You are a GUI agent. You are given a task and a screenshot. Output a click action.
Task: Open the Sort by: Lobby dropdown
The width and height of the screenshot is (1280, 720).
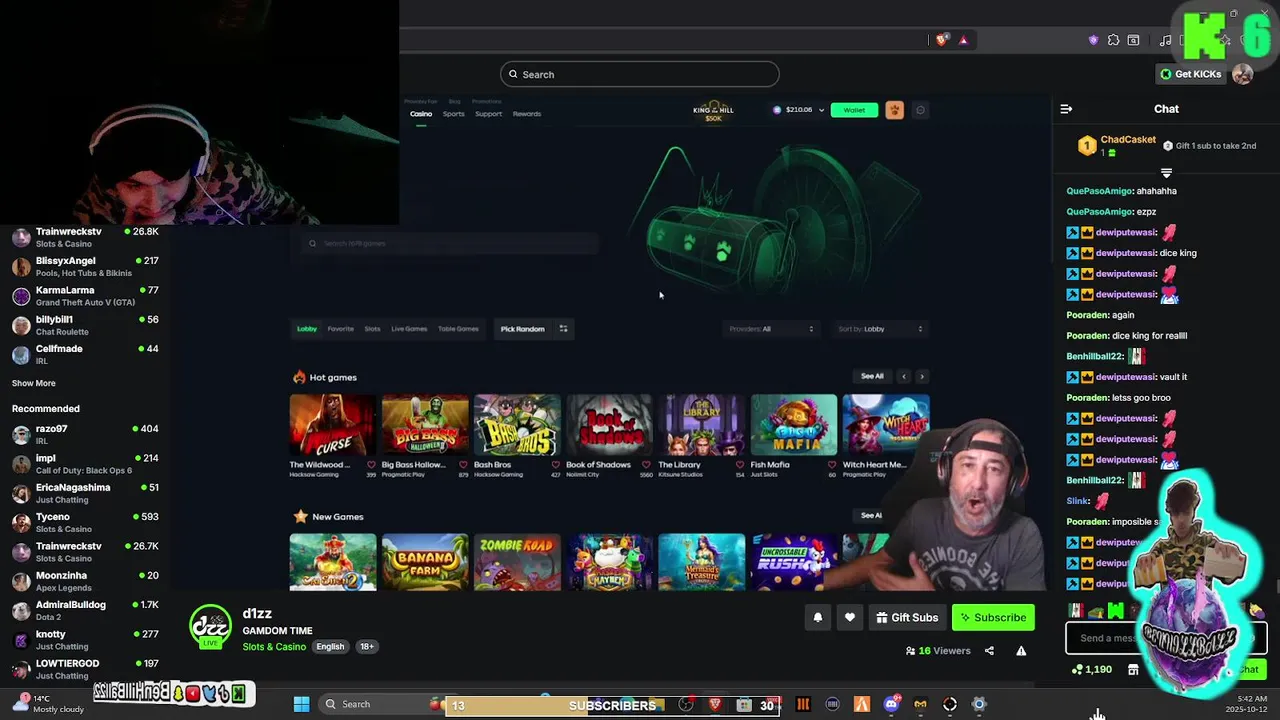[x=881, y=329]
